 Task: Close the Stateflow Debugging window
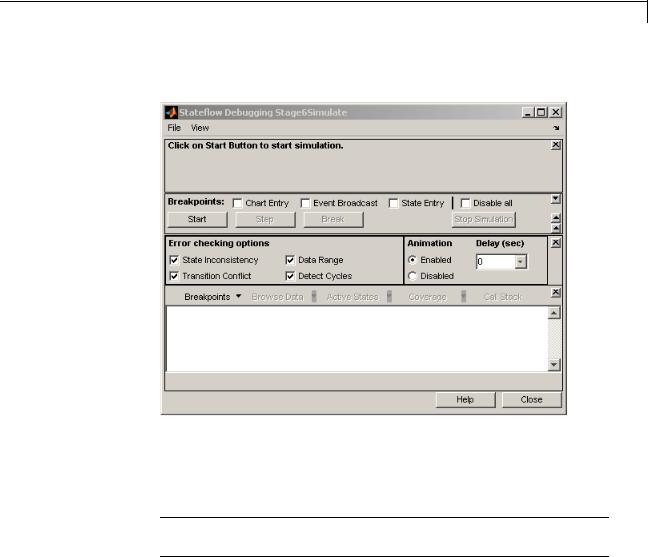point(556,112)
